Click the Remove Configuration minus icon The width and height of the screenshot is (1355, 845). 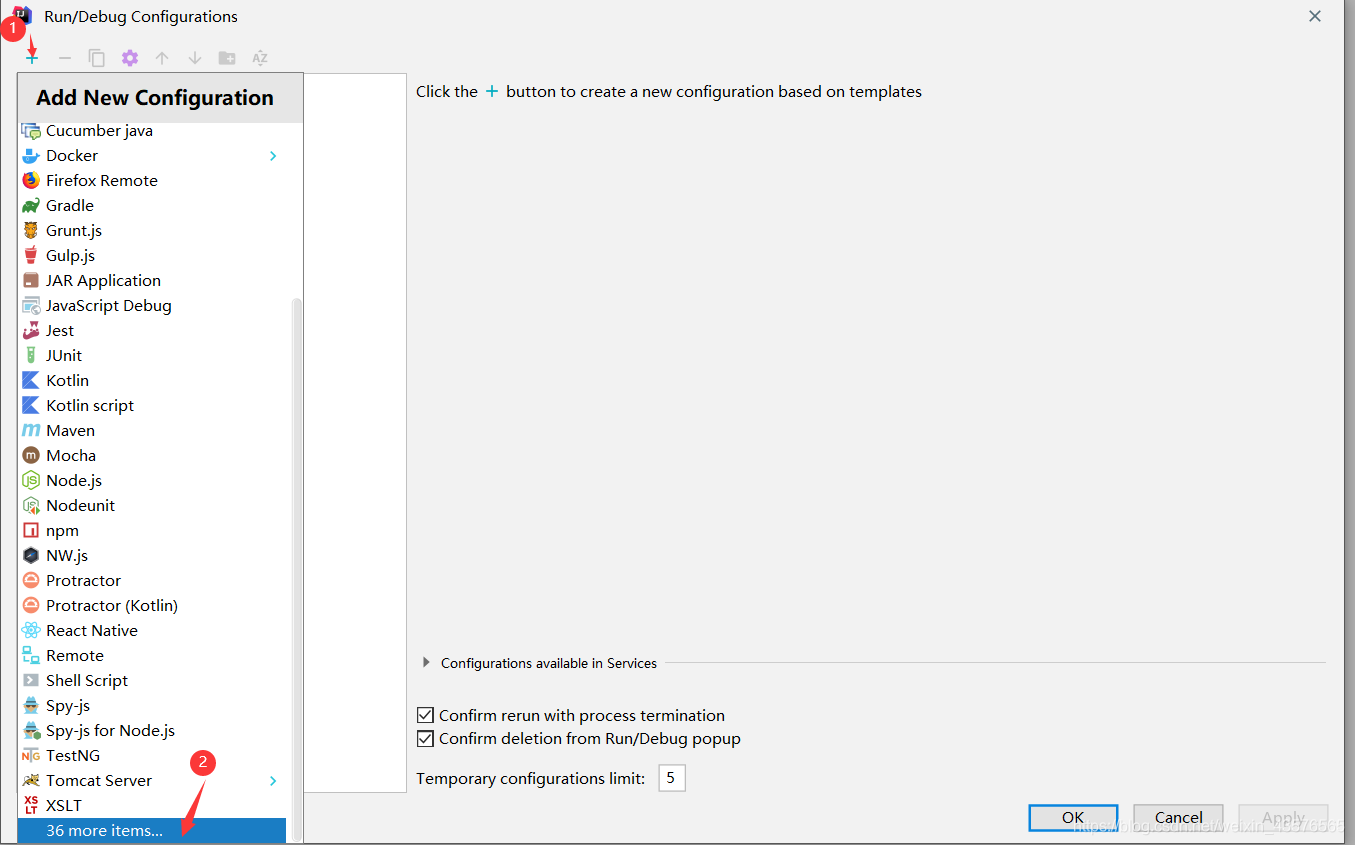[64, 58]
